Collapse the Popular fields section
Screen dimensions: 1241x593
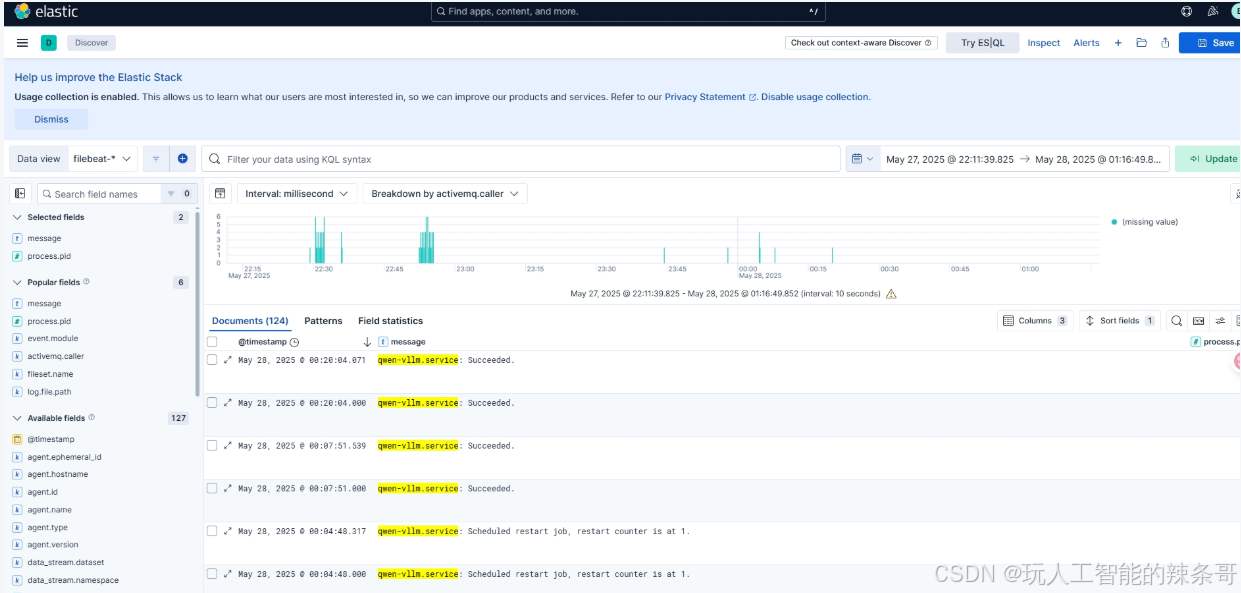click(17, 282)
